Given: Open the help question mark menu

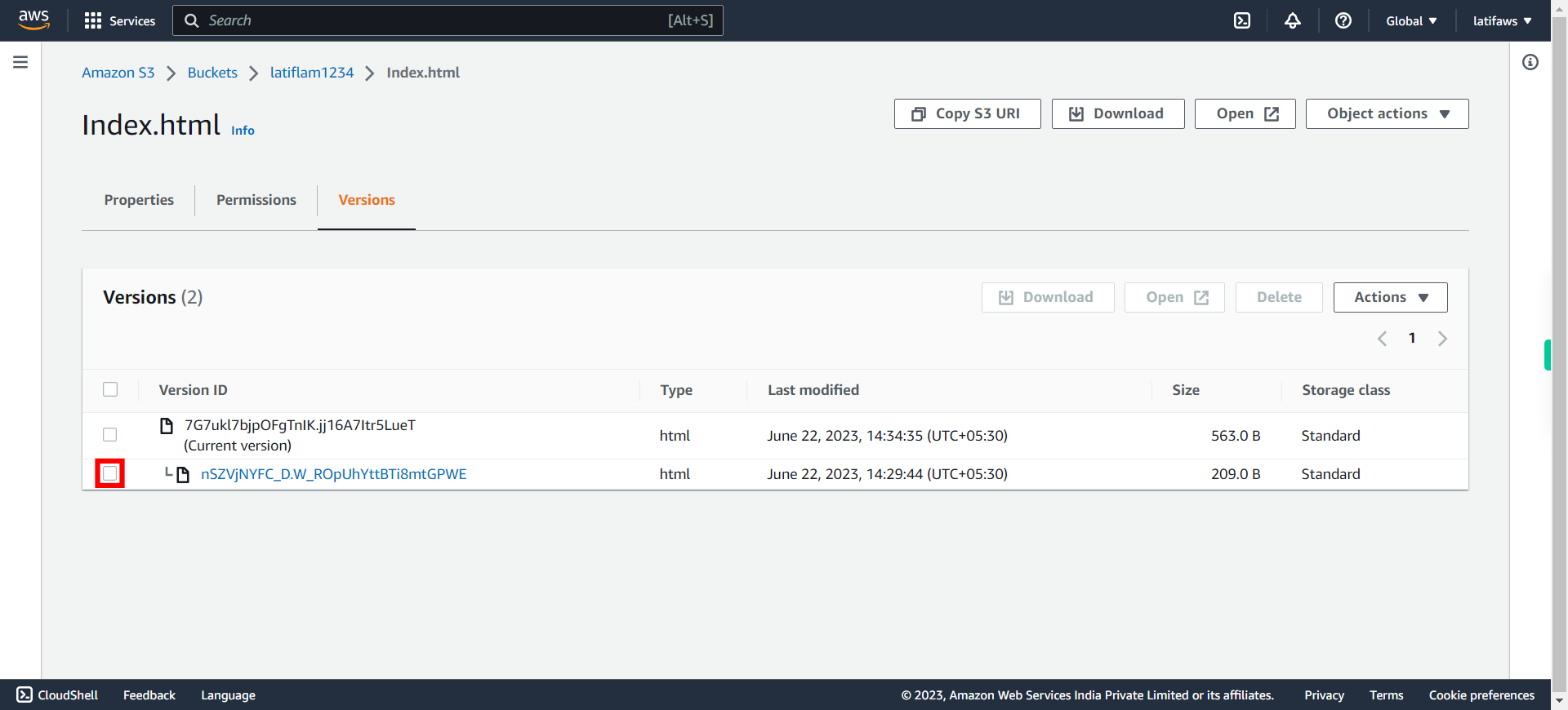Looking at the screenshot, I should point(1343,20).
